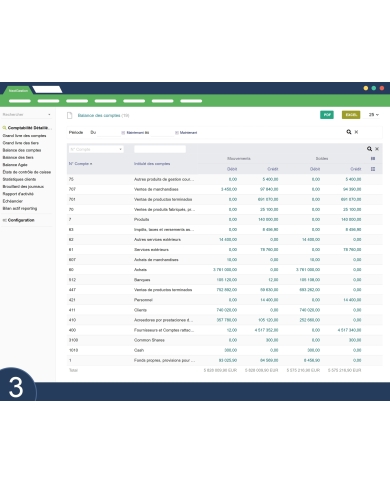Open Balance des tiers in the sidebar
The height and width of the screenshot is (484, 390).
(x=18, y=157)
